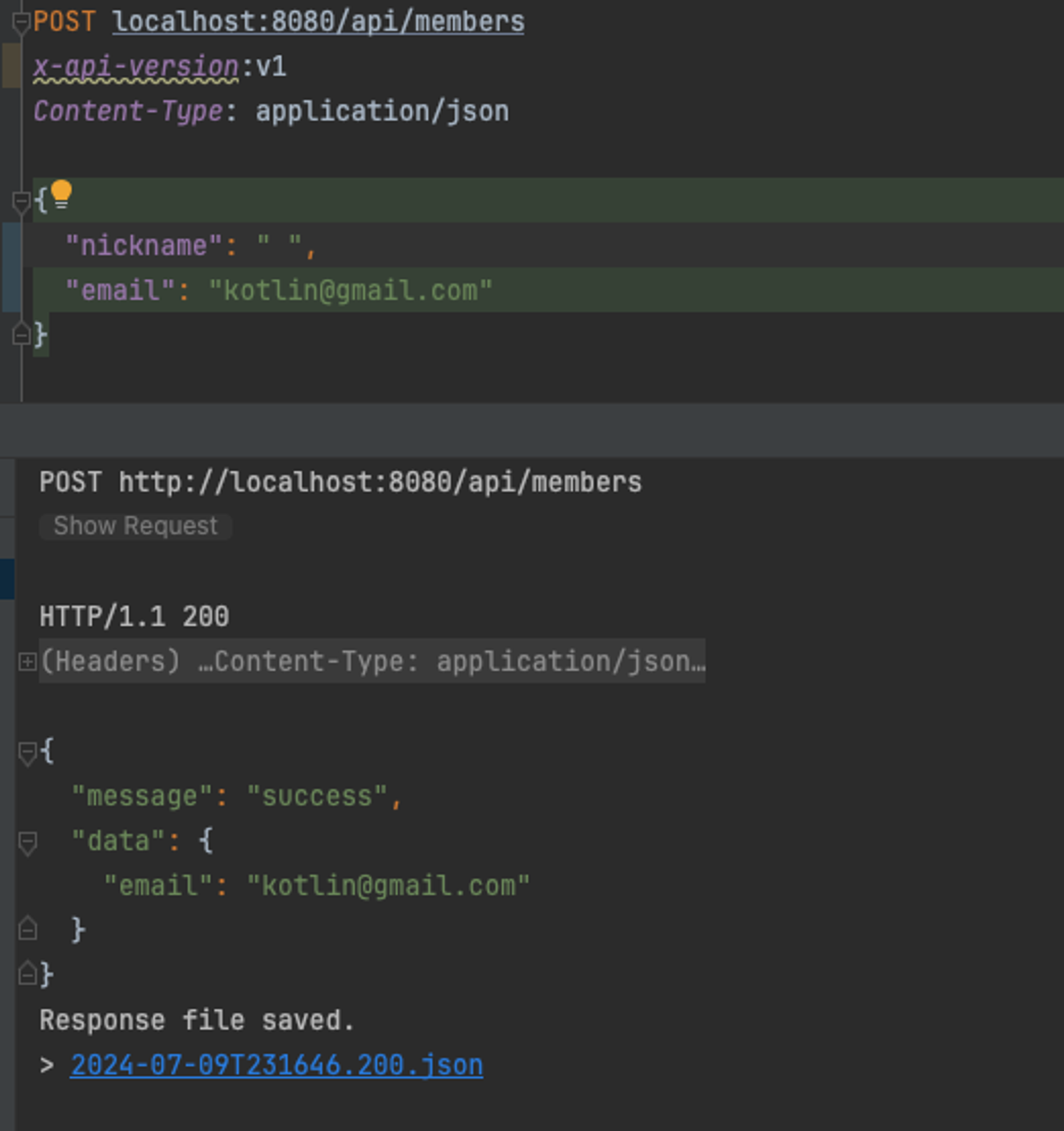Image resolution: width=1064 pixels, height=1131 pixels.
Task: Expand the folded response Headers plus icon
Action: (27, 662)
